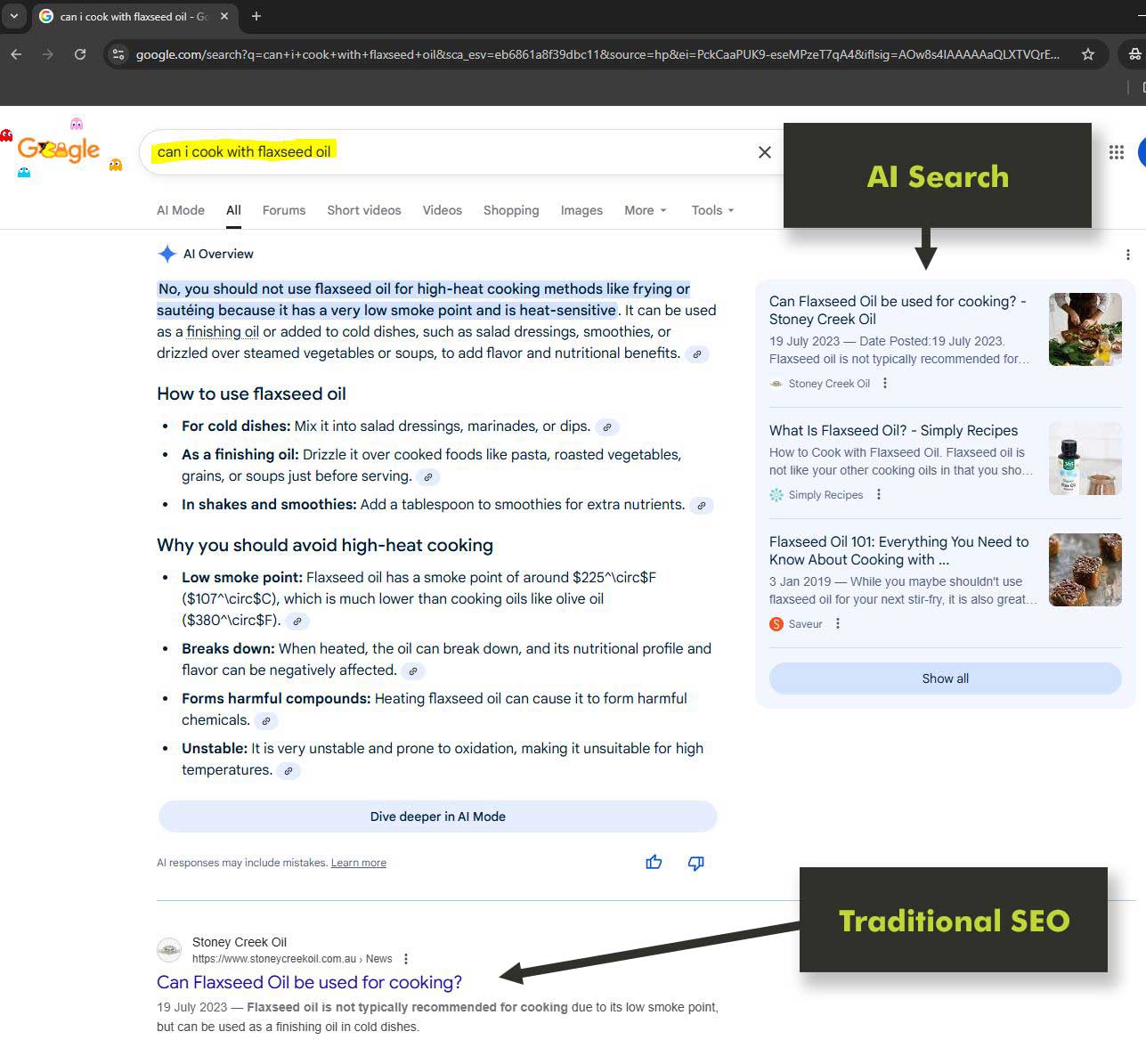Open the Tools dropdown
This screenshot has height=1064, width=1146.
click(711, 210)
